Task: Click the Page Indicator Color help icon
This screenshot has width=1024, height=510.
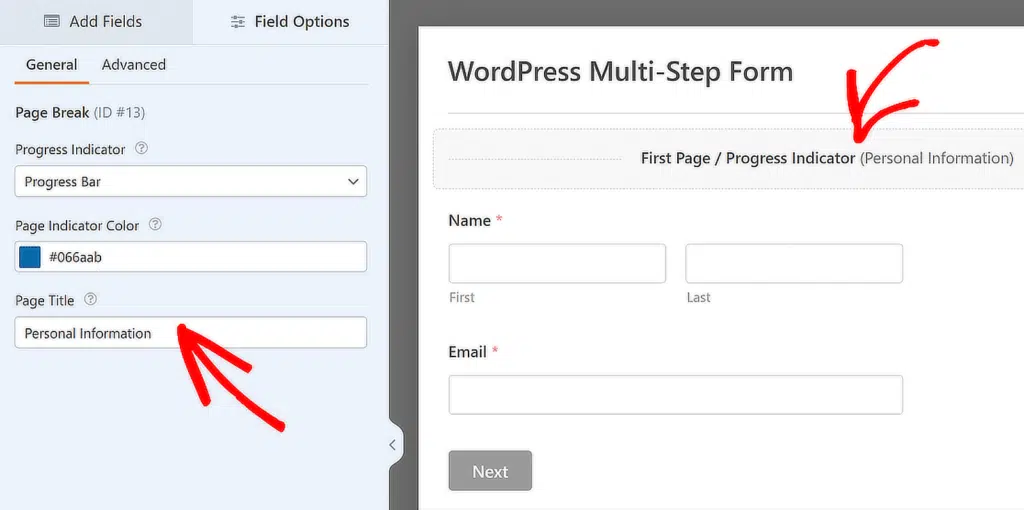Action: pyautogui.click(x=155, y=224)
